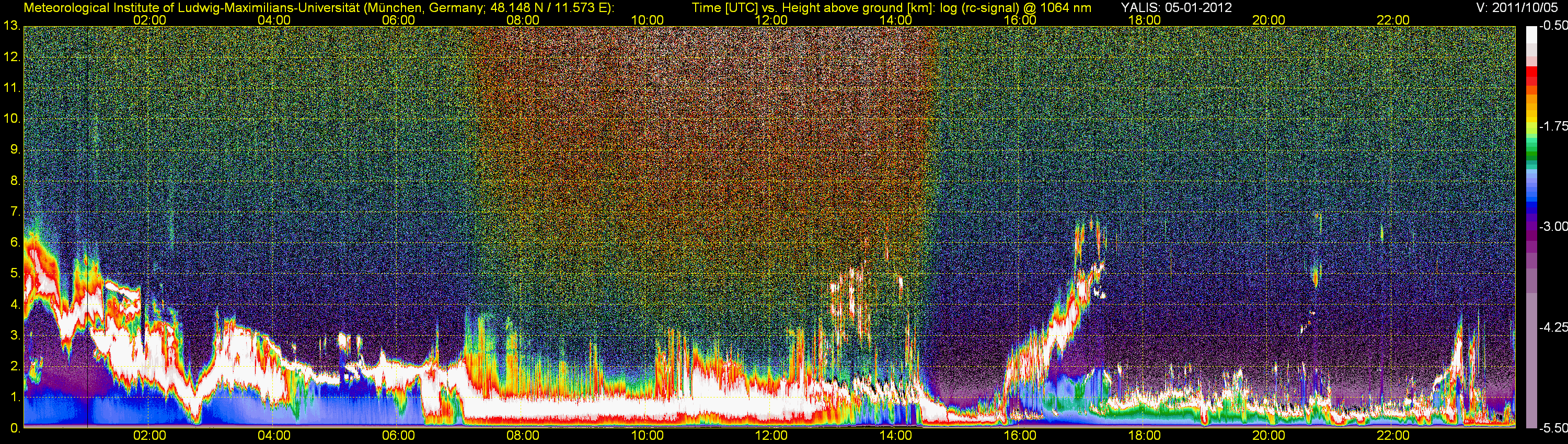This screenshot has height=444, width=1568.
Task: Click the 08:00 label on top axis
Action: coord(523,20)
